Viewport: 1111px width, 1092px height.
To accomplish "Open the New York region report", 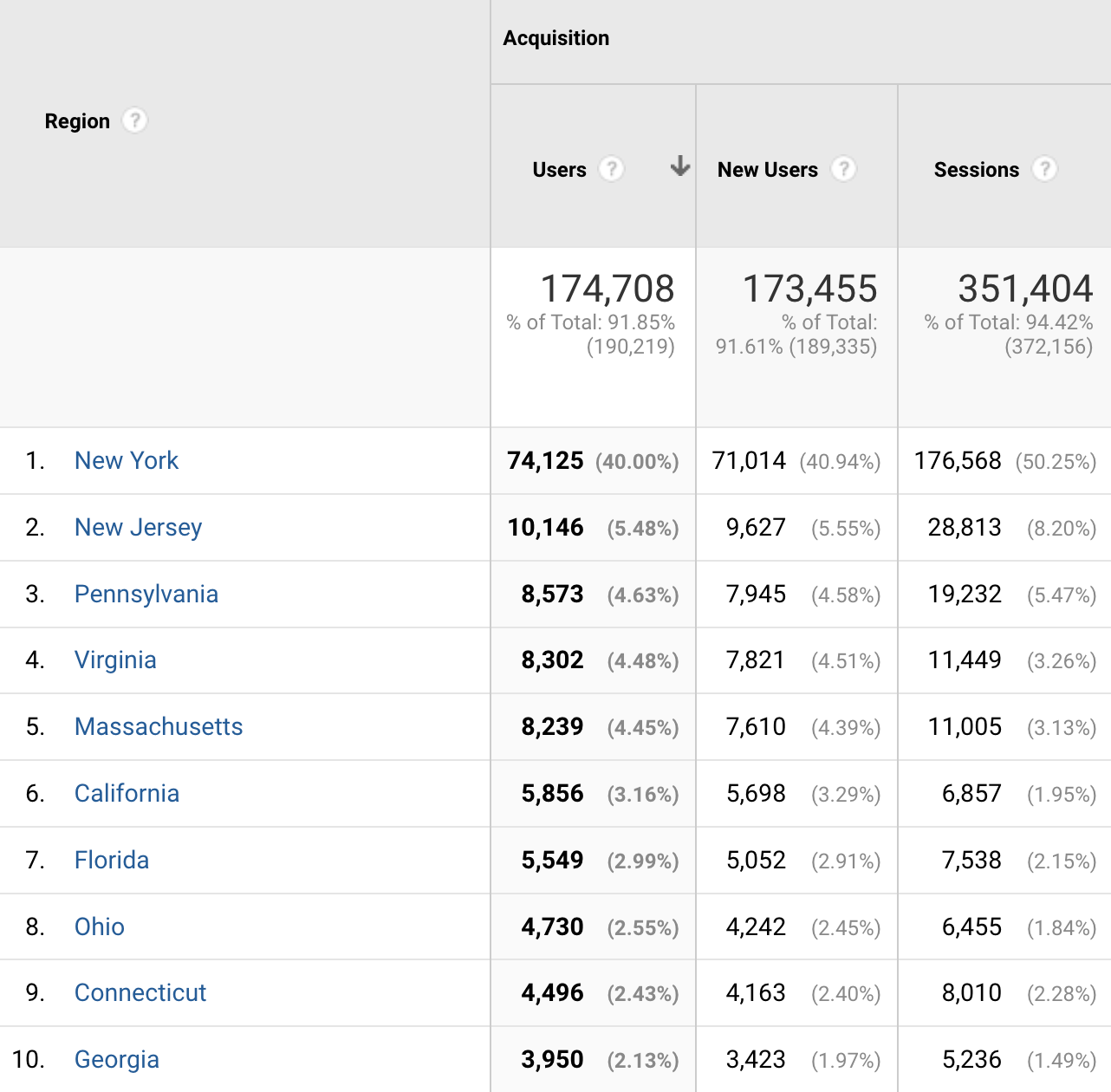I will [127, 460].
